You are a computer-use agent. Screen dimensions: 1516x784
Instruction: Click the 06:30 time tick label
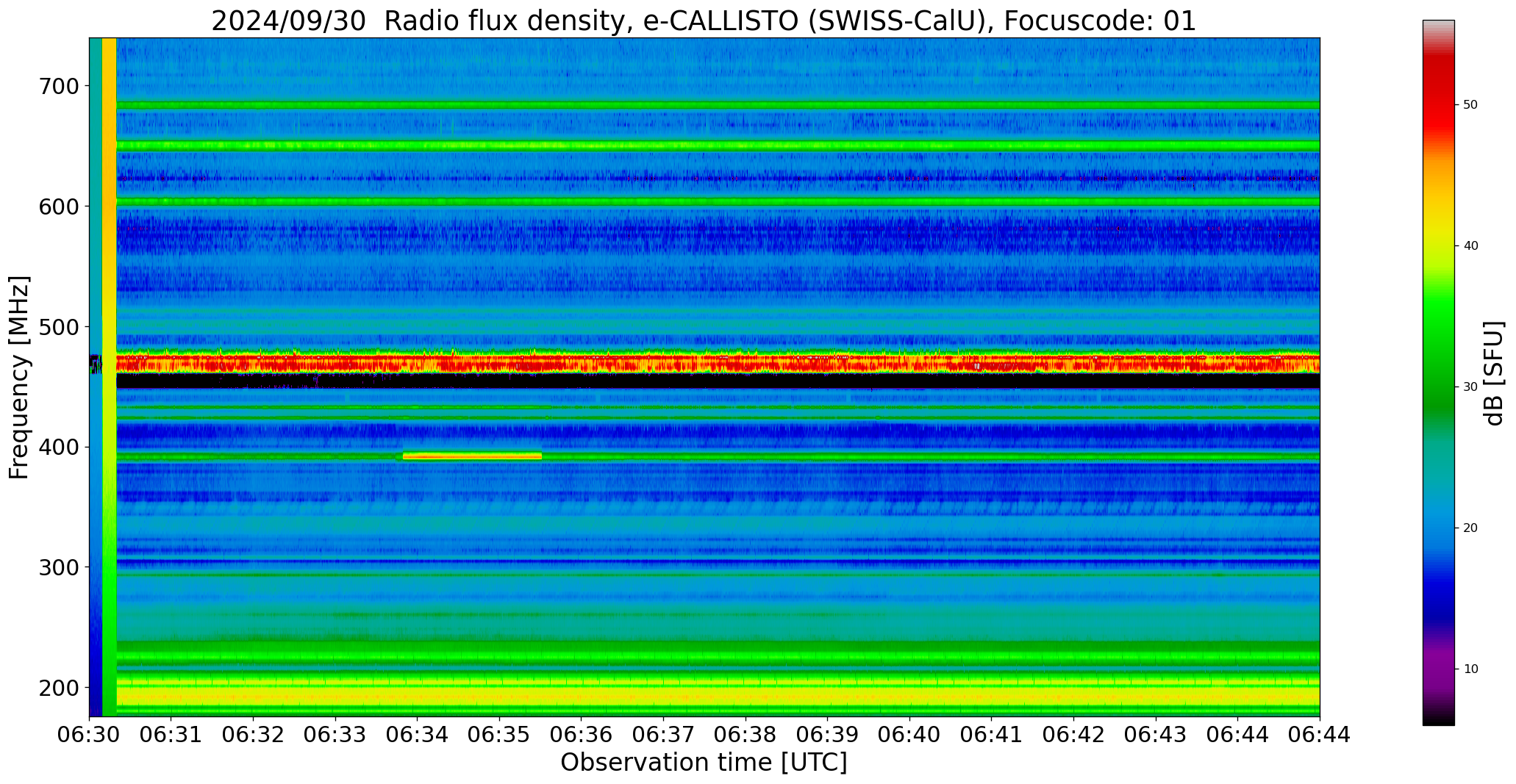pos(90,735)
